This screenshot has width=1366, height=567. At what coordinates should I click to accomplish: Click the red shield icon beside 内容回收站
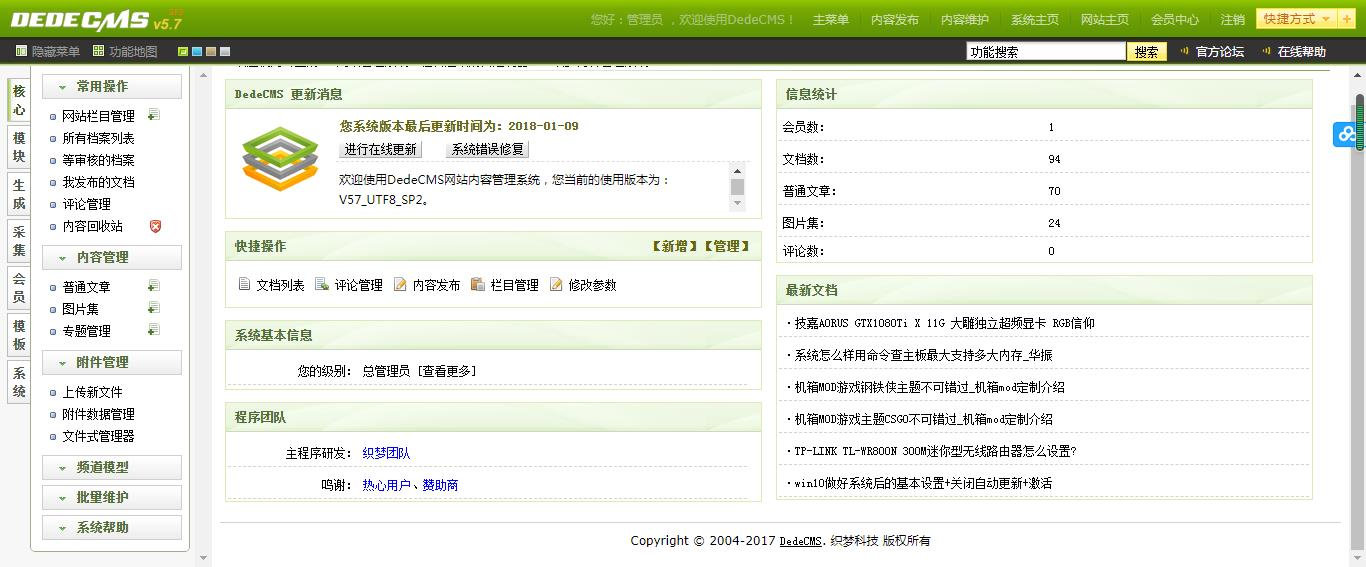(x=155, y=226)
